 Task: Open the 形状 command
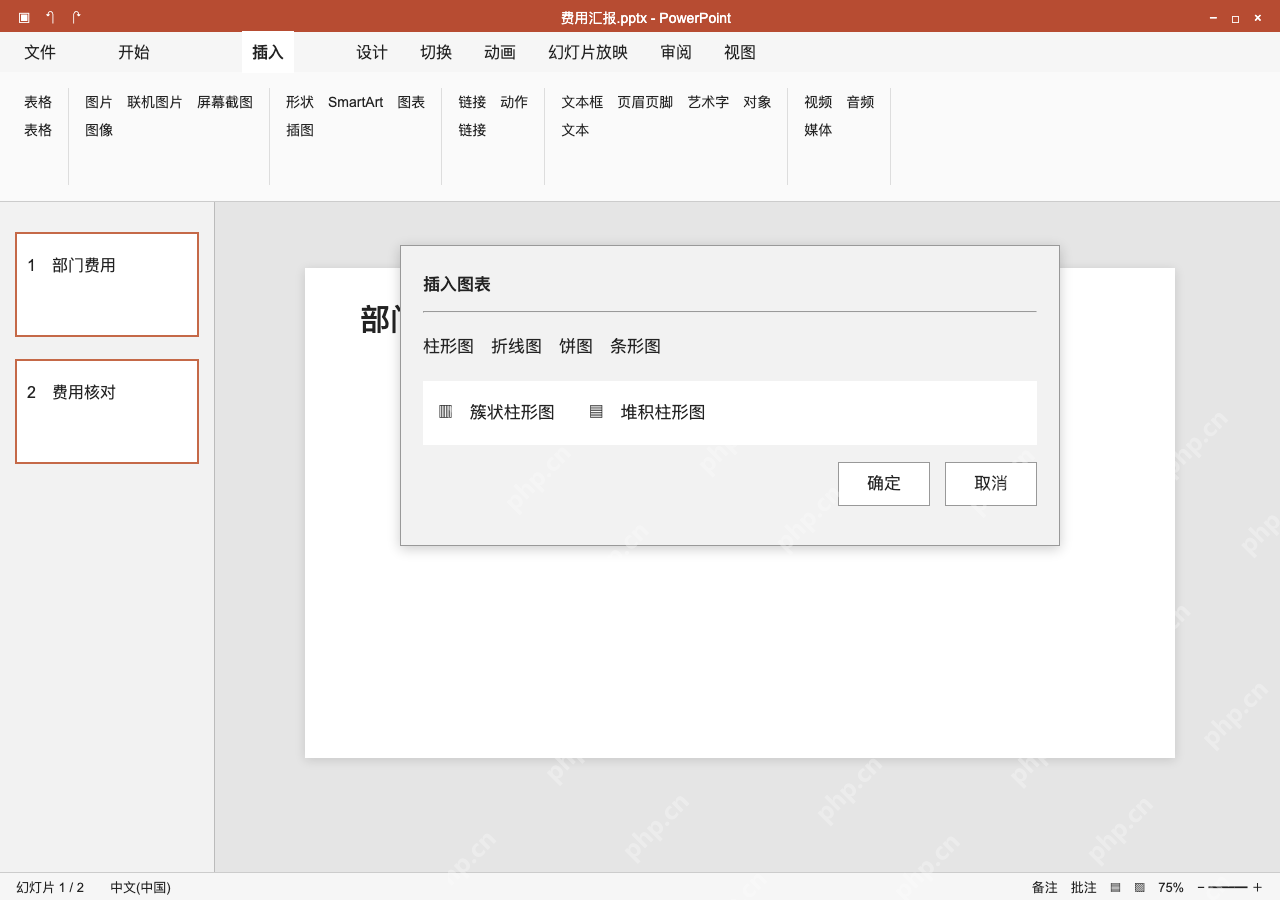coord(300,102)
